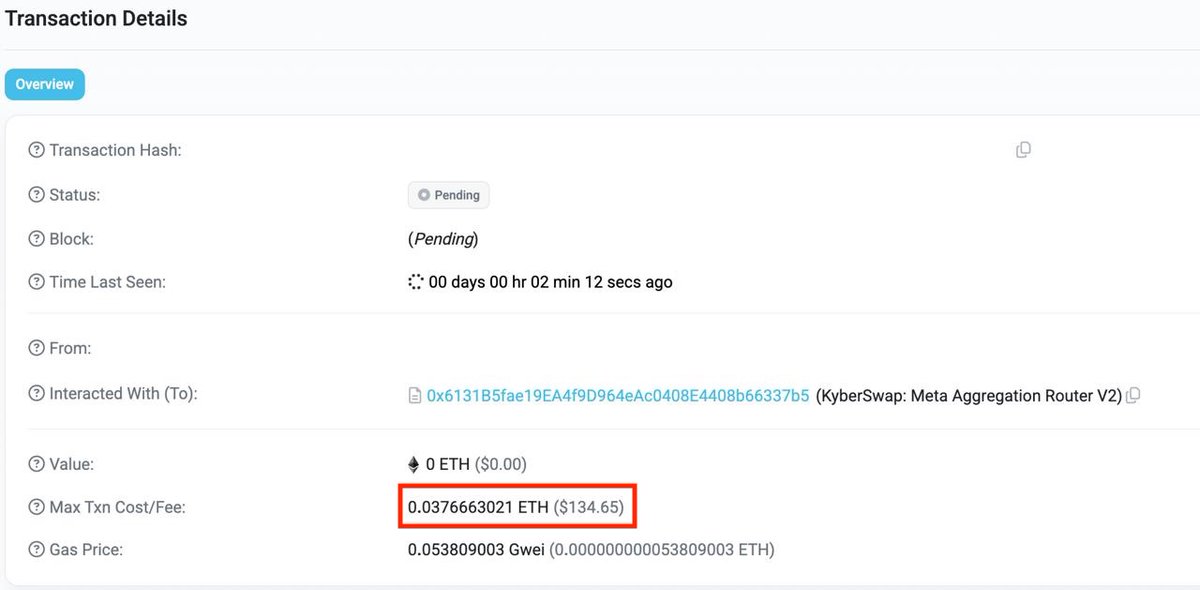1200x590 pixels.
Task: Click help icon beside Time Last Seen
Action: click(36, 282)
